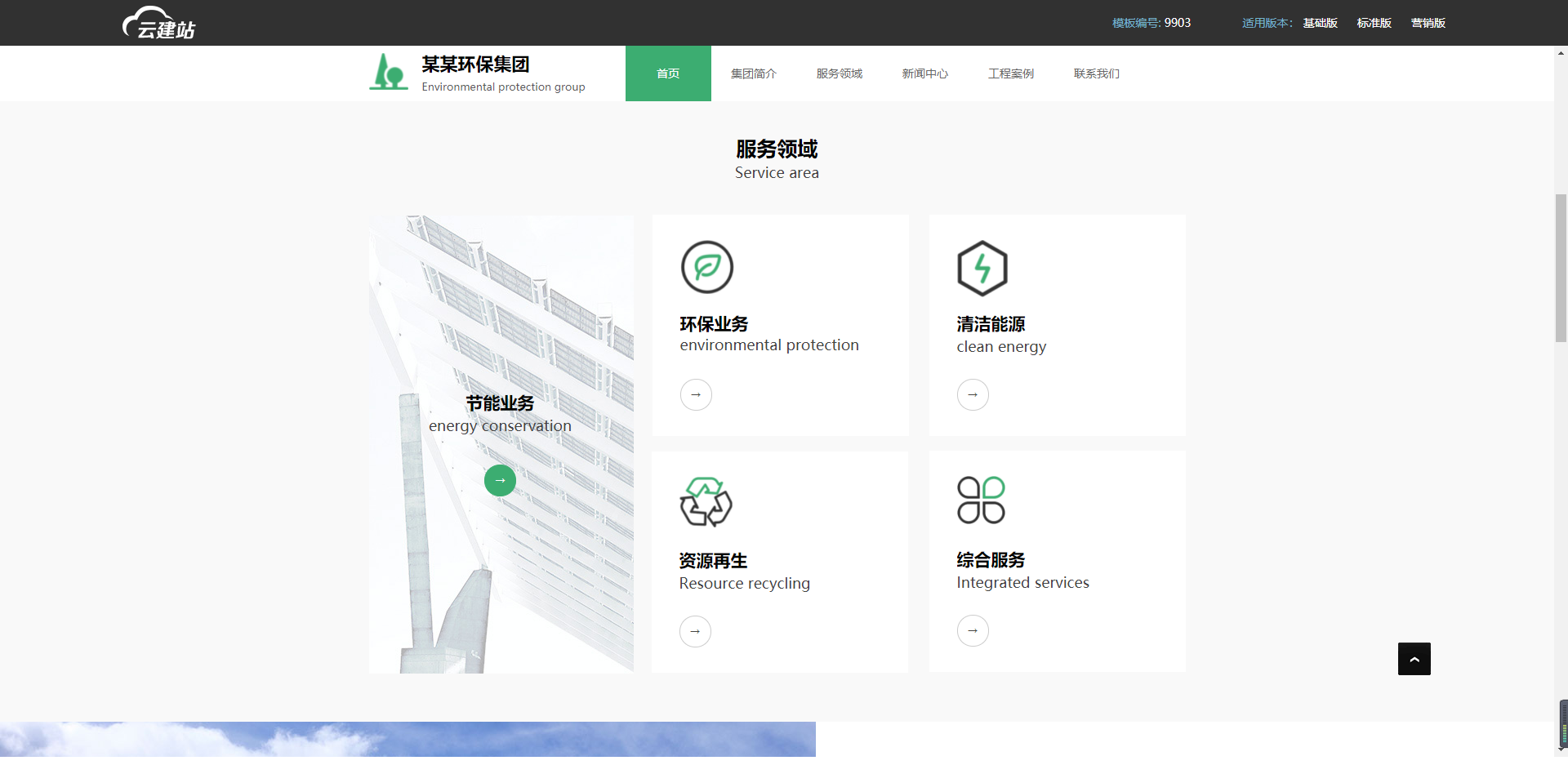Open 联系我们 in the navigation bar
1568x765 pixels.
1096,73
